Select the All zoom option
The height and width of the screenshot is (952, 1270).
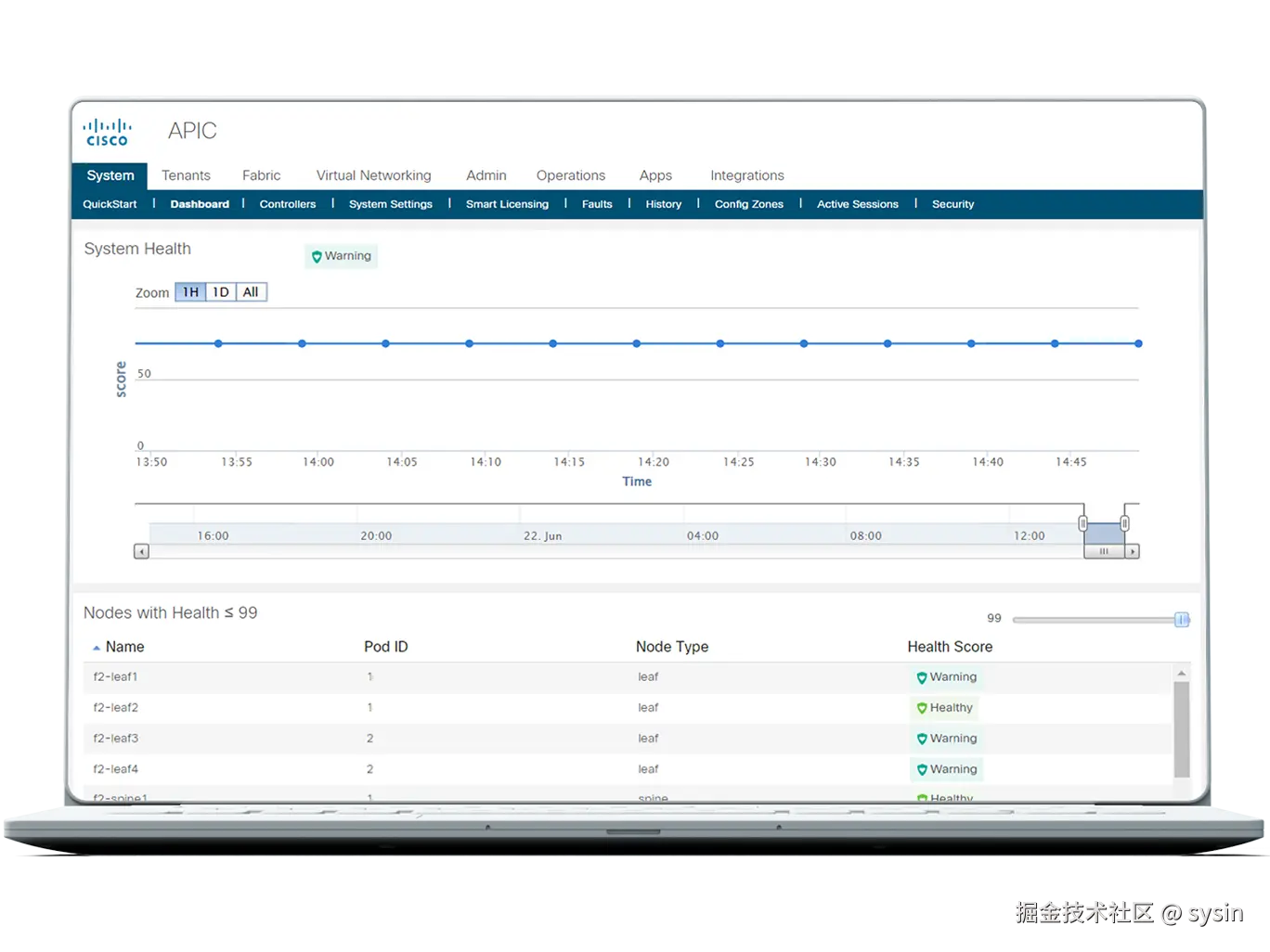(x=249, y=291)
